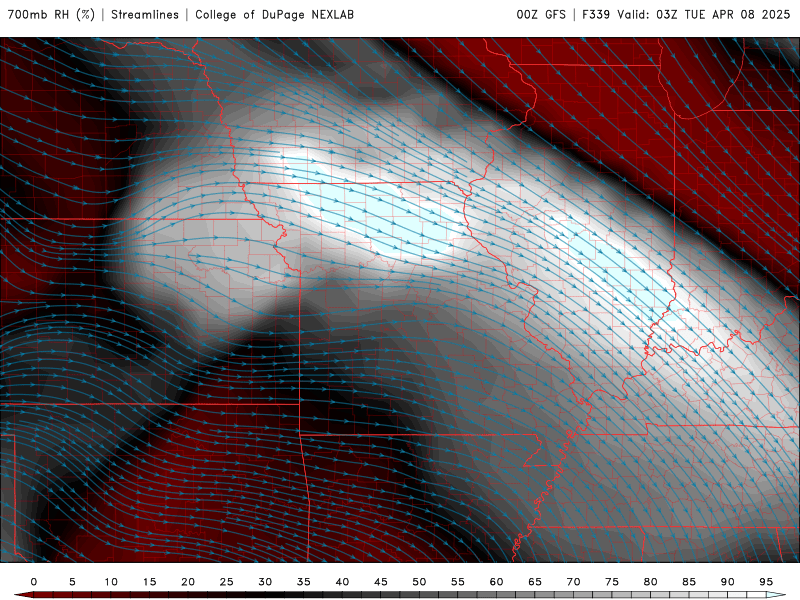Click the "00Z GFS" model run label
The width and height of the screenshot is (800, 600).
[x=541, y=15]
